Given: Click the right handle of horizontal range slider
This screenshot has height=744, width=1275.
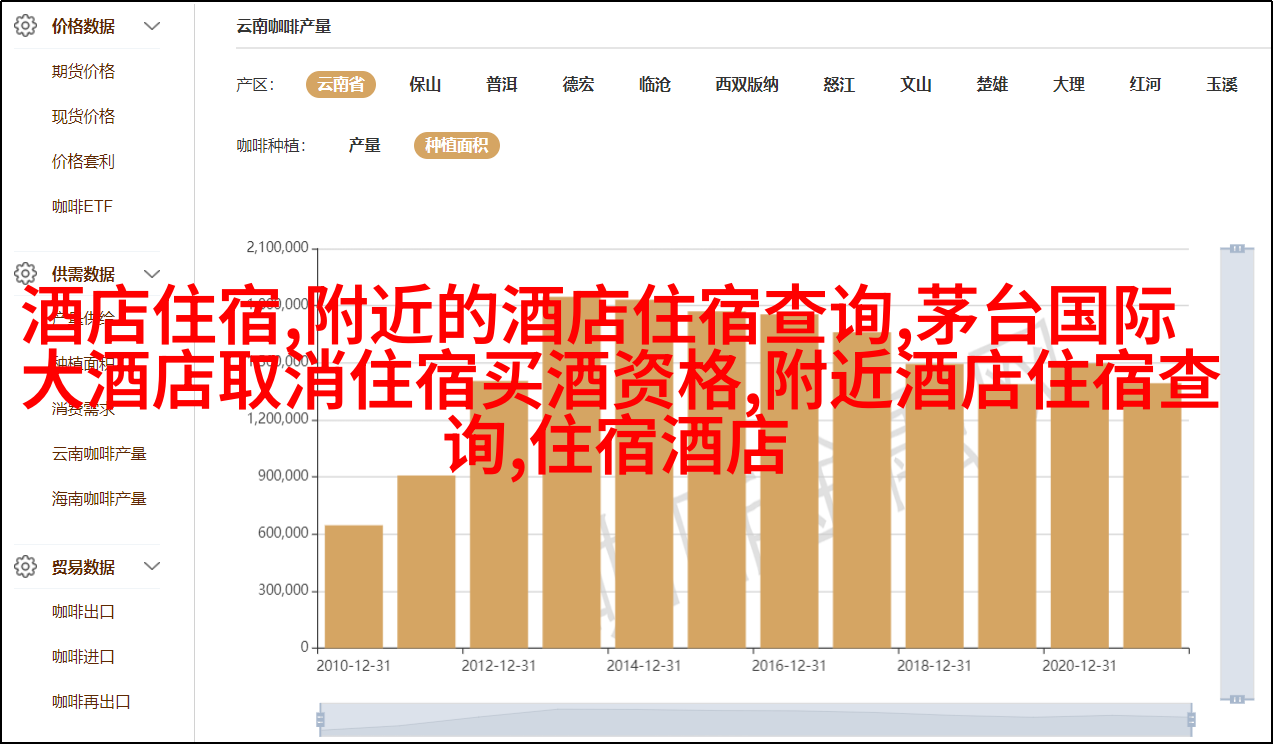Looking at the screenshot, I should tap(1189, 719).
